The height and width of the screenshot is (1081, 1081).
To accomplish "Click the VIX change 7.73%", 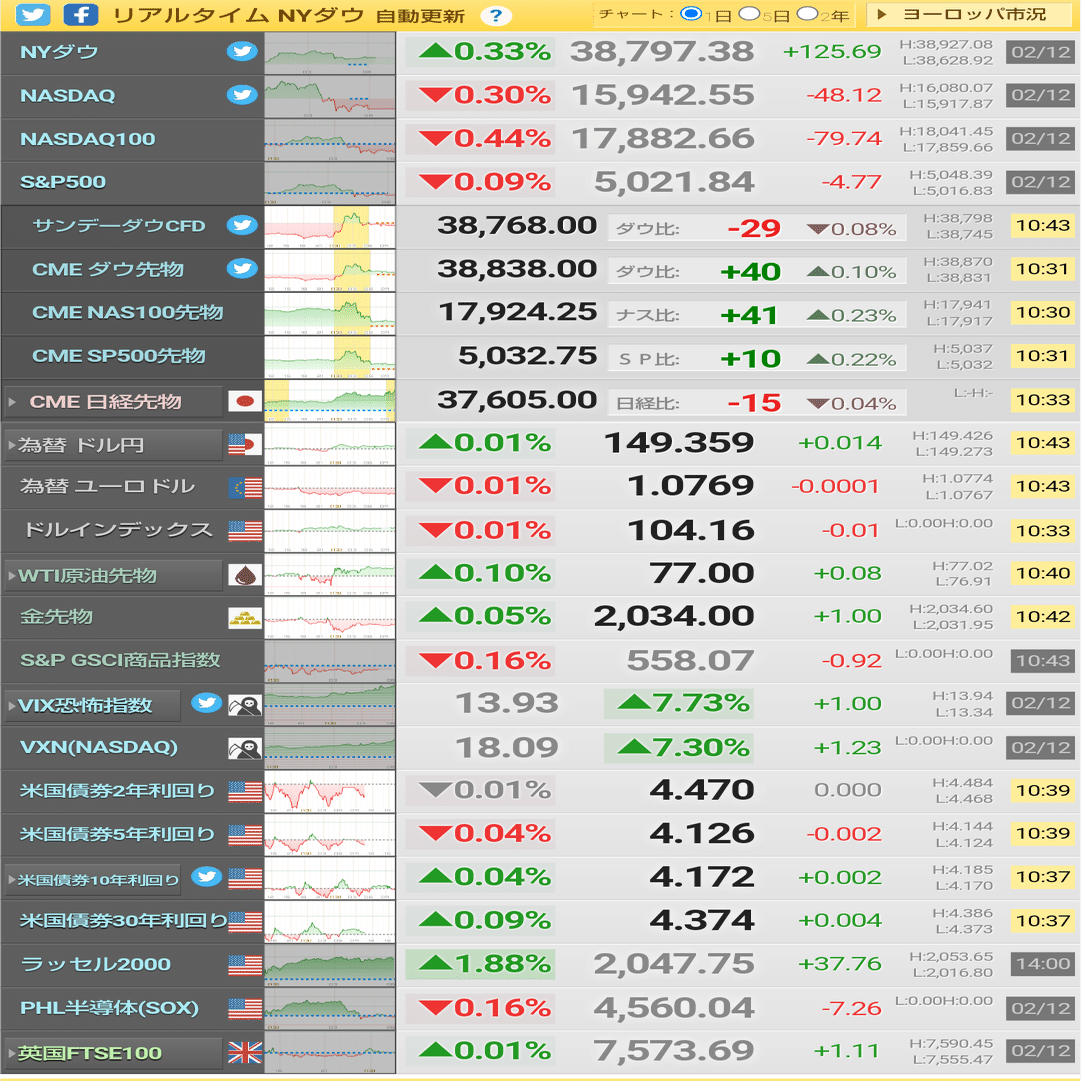I will click(678, 703).
